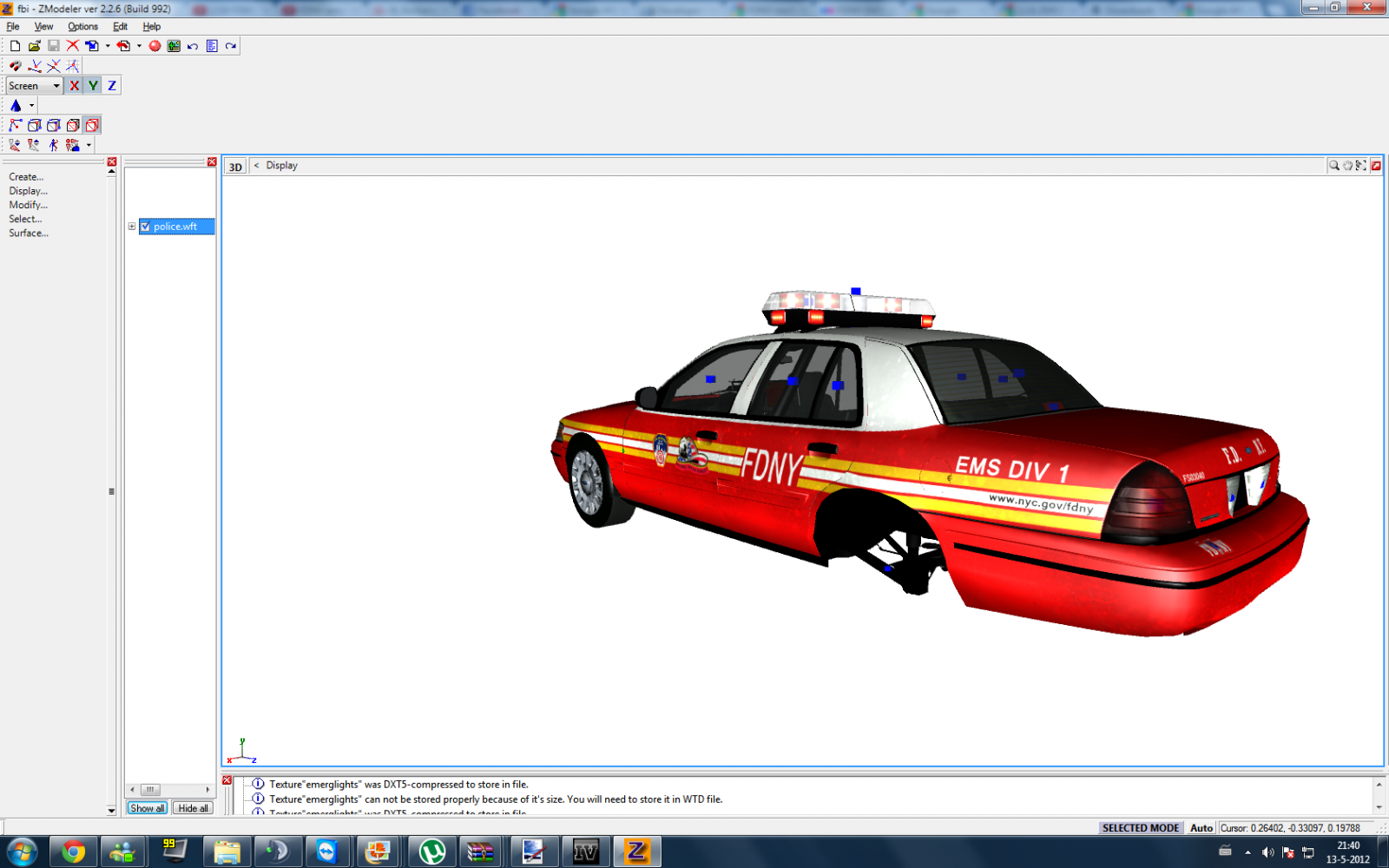Screen dimensions: 1389x868
Task: Open the Options menu
Action: tap(82, 27)
